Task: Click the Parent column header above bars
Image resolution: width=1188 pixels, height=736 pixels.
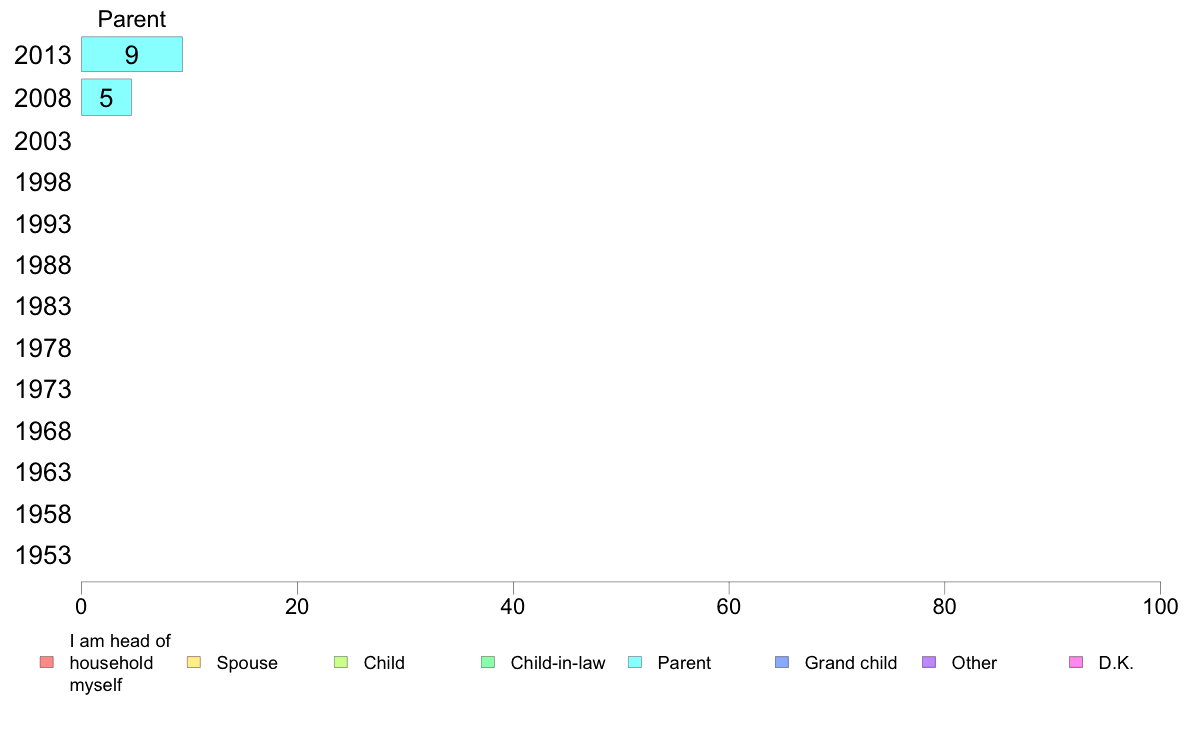Action: pos(132,19)
